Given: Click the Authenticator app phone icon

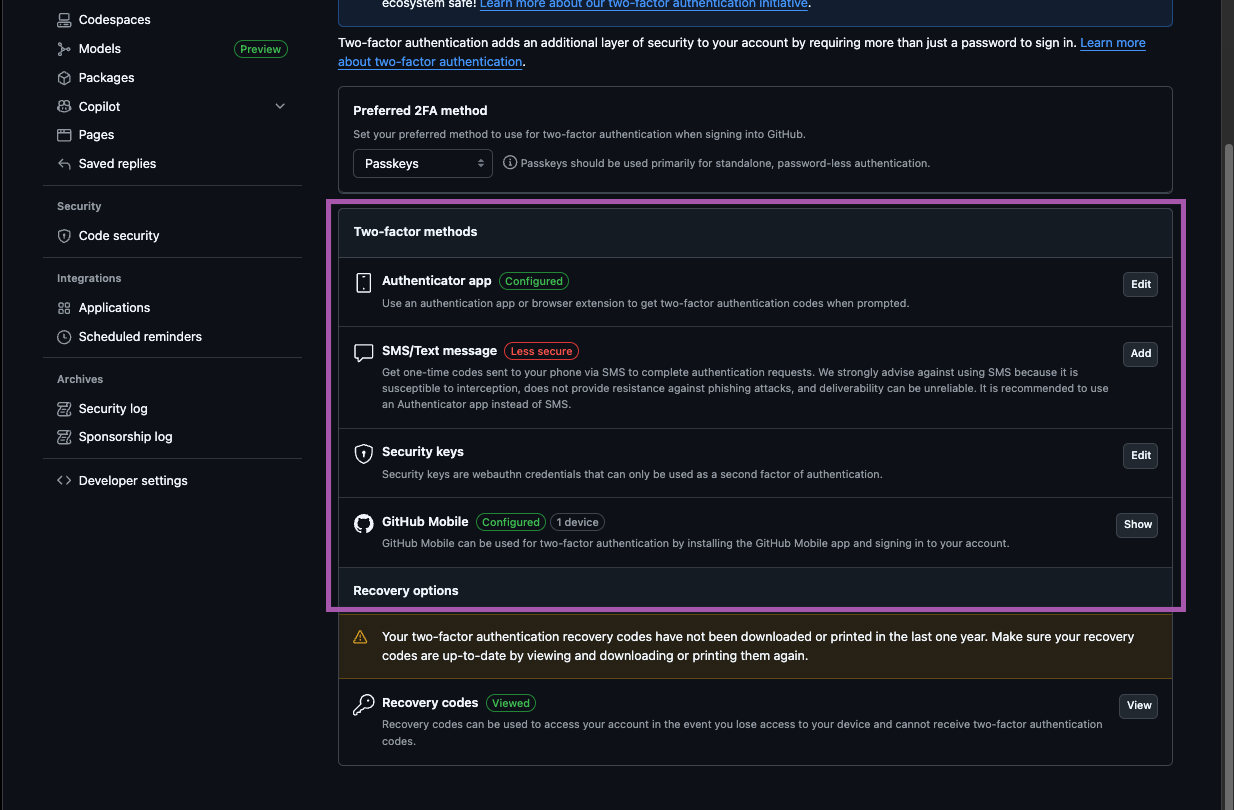Looking at the screenshot, I should 364,283.
